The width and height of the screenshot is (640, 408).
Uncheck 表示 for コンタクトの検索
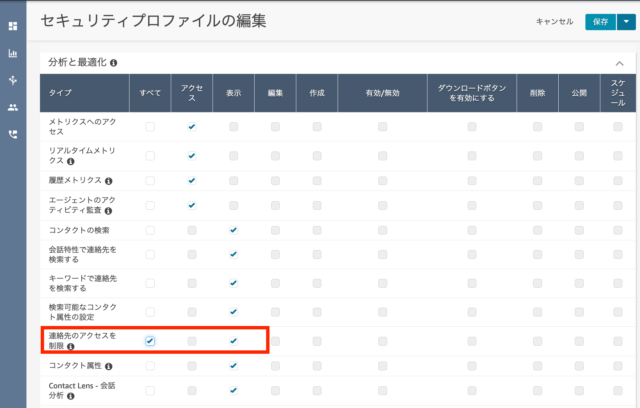pos(233,230)
